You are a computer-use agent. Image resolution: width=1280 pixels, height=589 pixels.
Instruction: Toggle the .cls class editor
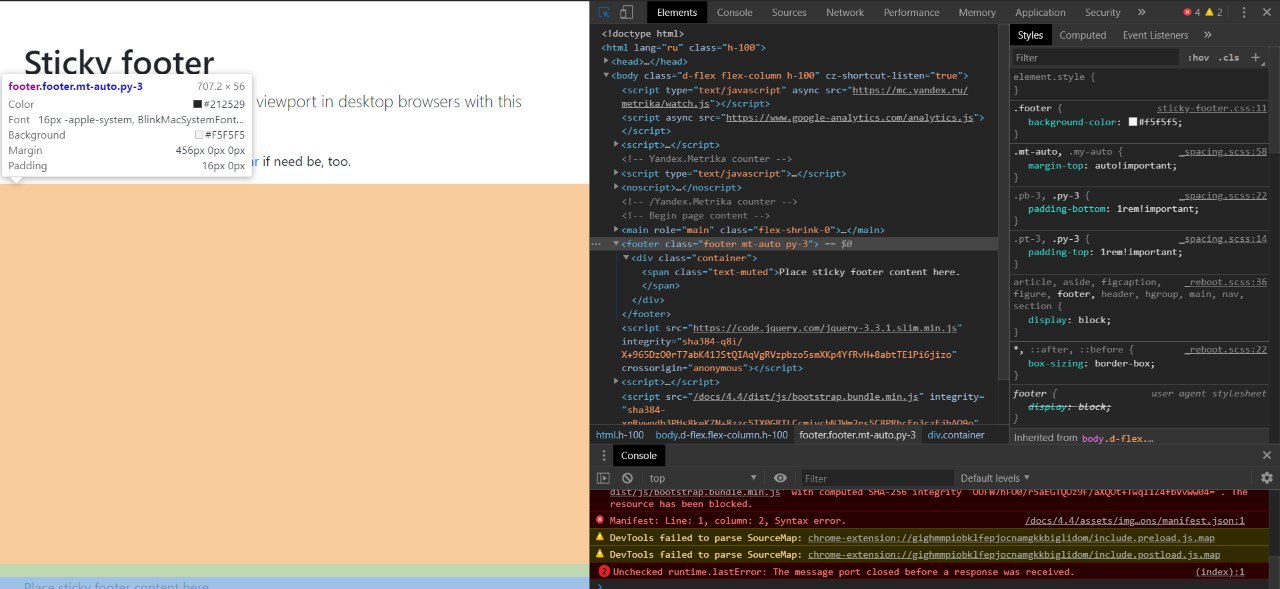click(1230, 58)
